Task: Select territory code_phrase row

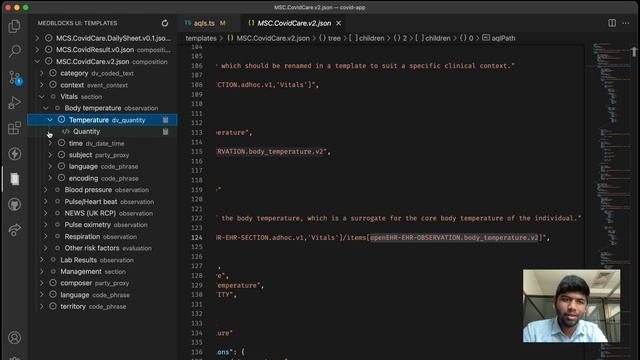Action: [102, 307]
